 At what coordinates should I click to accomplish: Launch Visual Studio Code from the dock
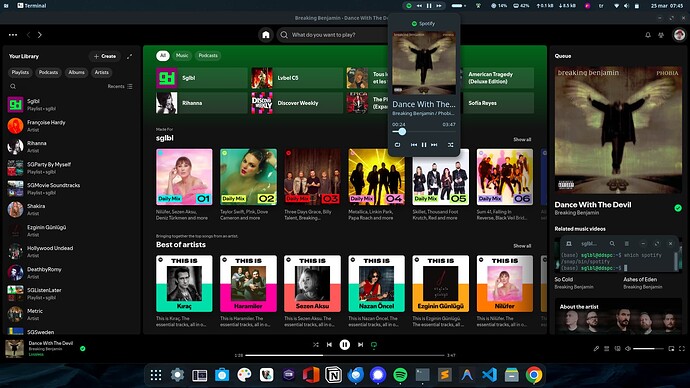point(489,375)
